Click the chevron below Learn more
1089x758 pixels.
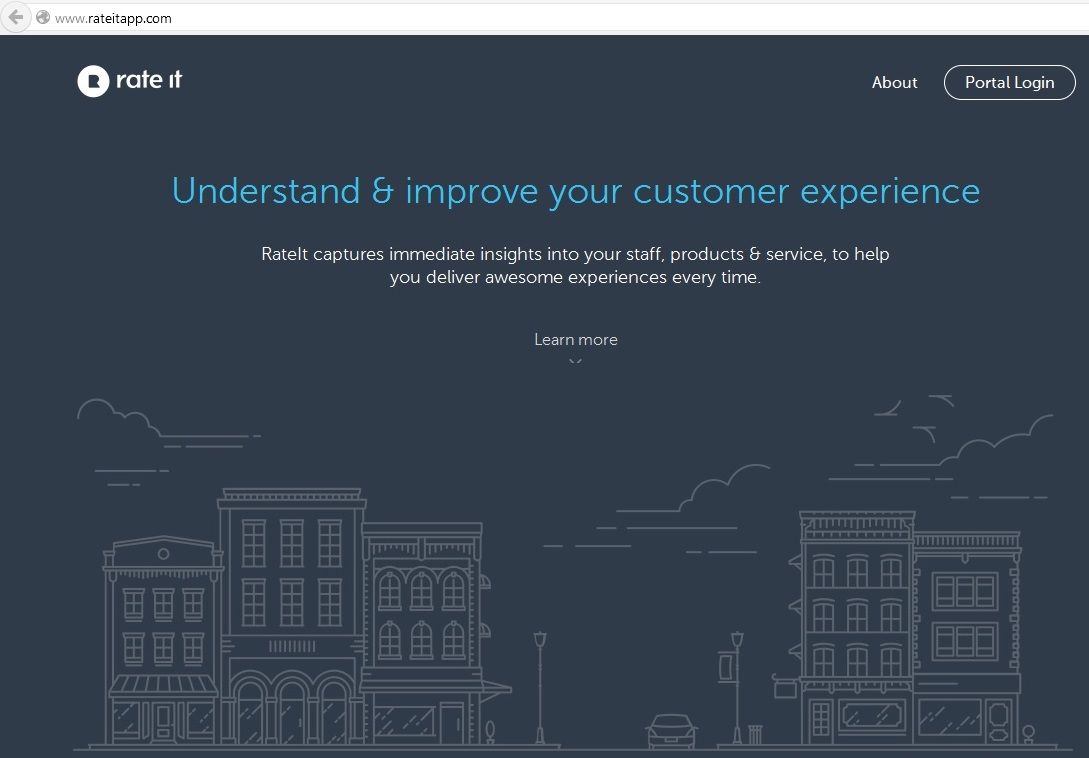pyautogui.click(x=576, y=360)
